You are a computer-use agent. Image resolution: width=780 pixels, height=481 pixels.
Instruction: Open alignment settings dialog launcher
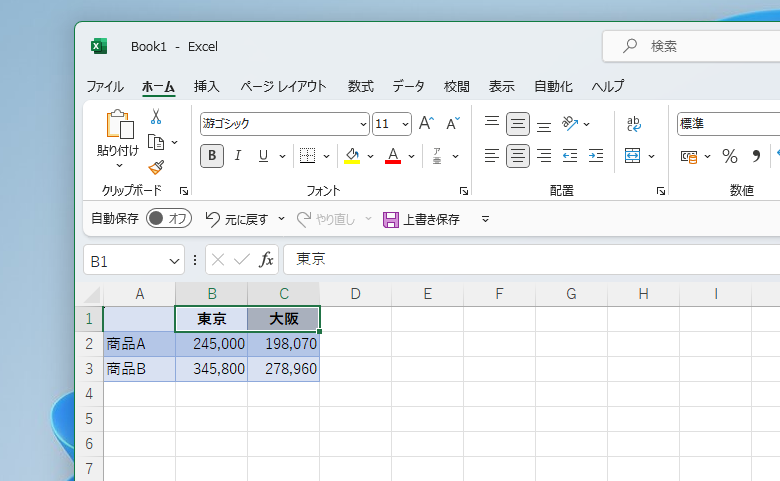pyautogui.click(x=661, y=191)
